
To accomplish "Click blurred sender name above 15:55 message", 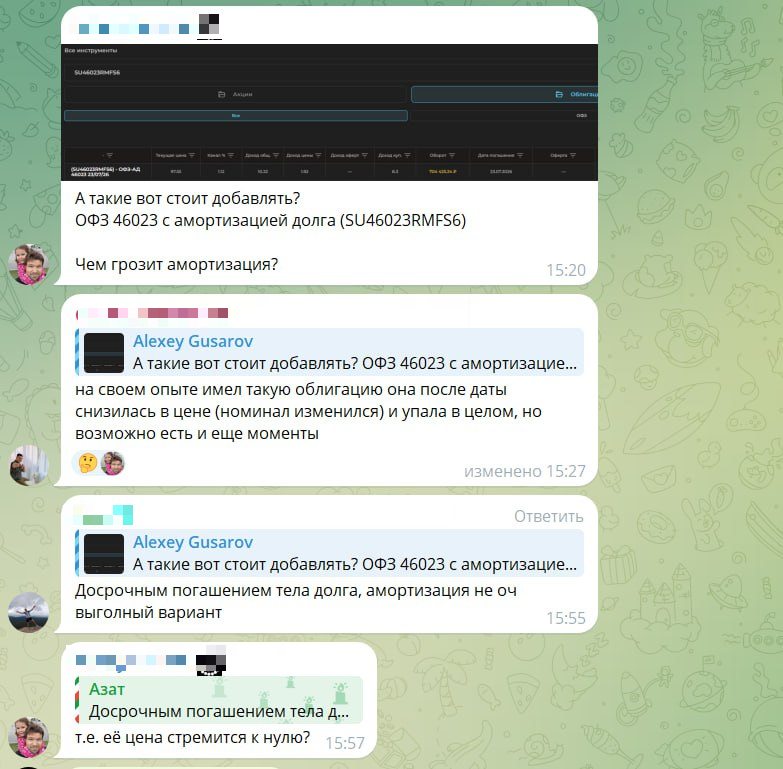I will coord(105,516).
